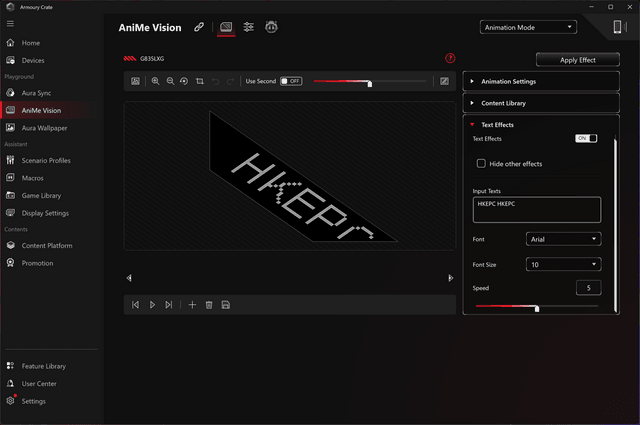This screenshot has height=425, width=640.
Task: Expand Content Library section
Action: (x=541, y=103)
